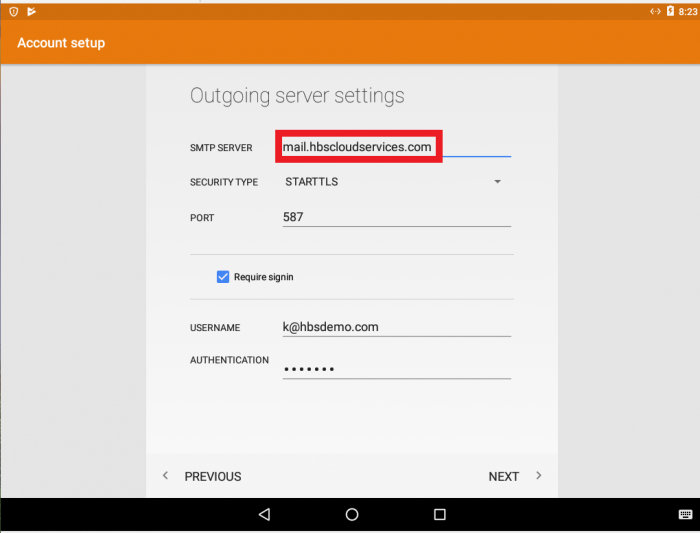Click the AUTHENTICATION label

[x=229, y=360]
